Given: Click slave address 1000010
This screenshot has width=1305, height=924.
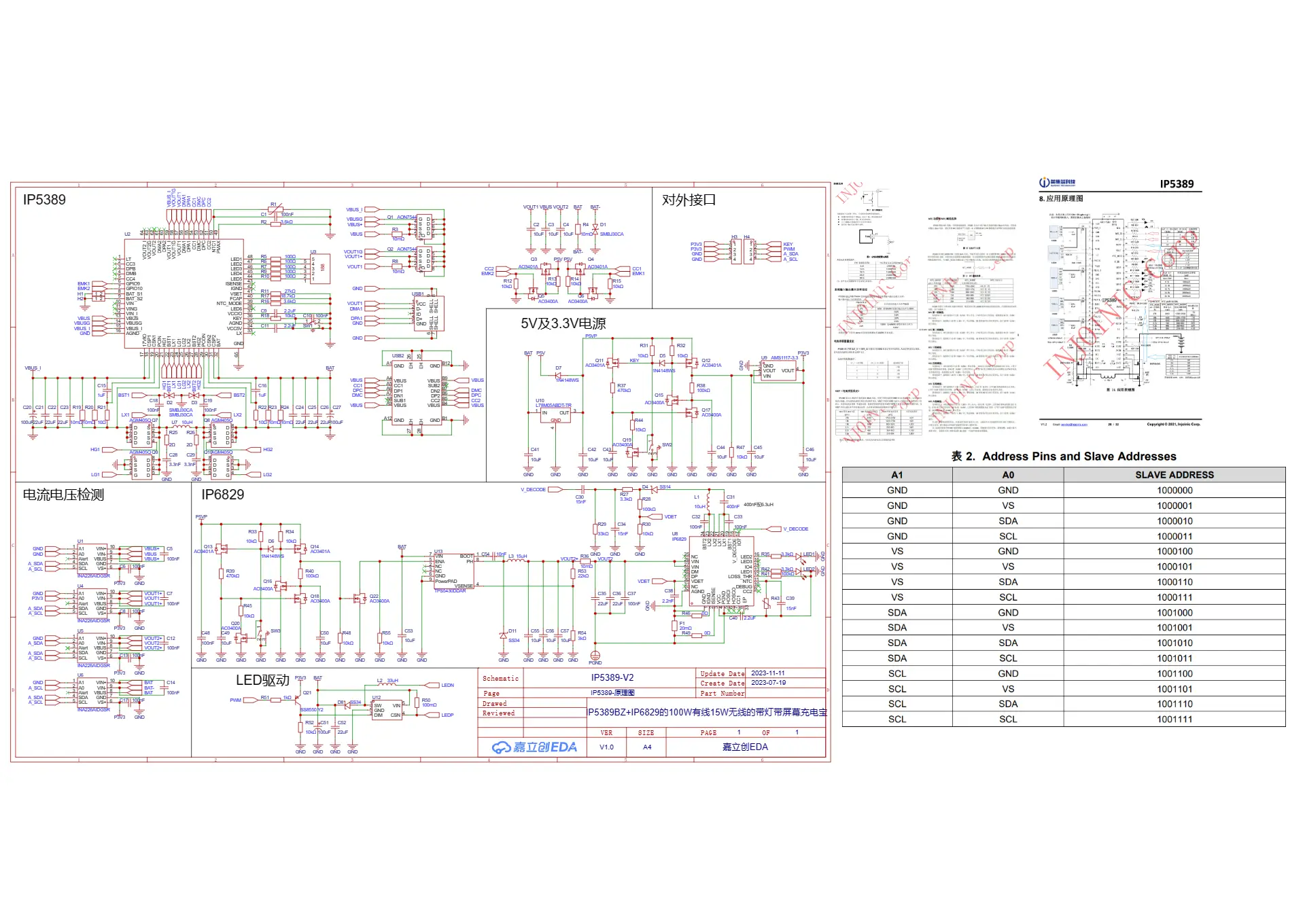Looking at the screenshot, I should tap(1174, 521).
